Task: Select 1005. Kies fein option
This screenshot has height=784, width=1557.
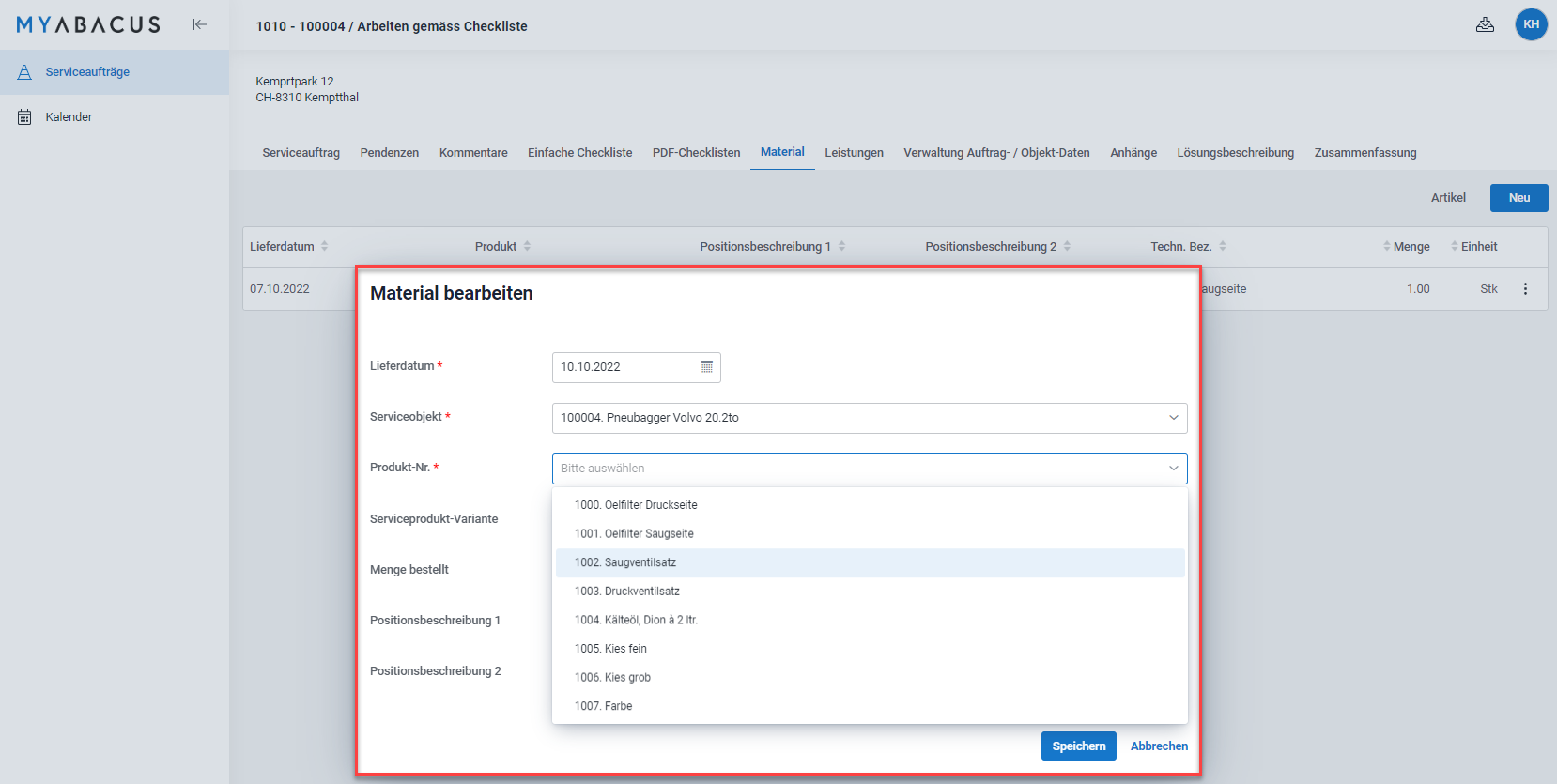Action: click(x=870, y=649)
